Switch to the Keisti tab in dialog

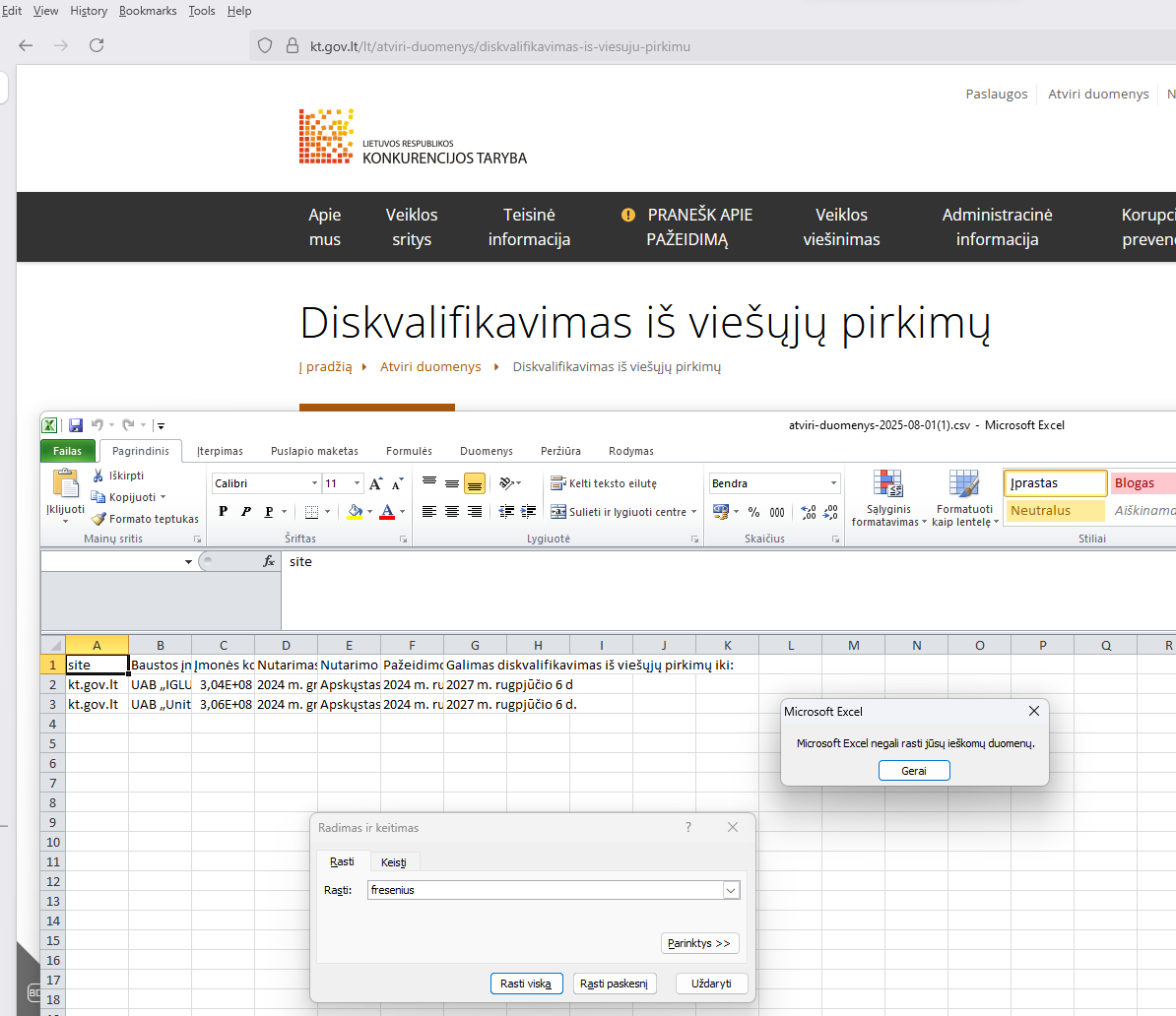pos(393,862)
